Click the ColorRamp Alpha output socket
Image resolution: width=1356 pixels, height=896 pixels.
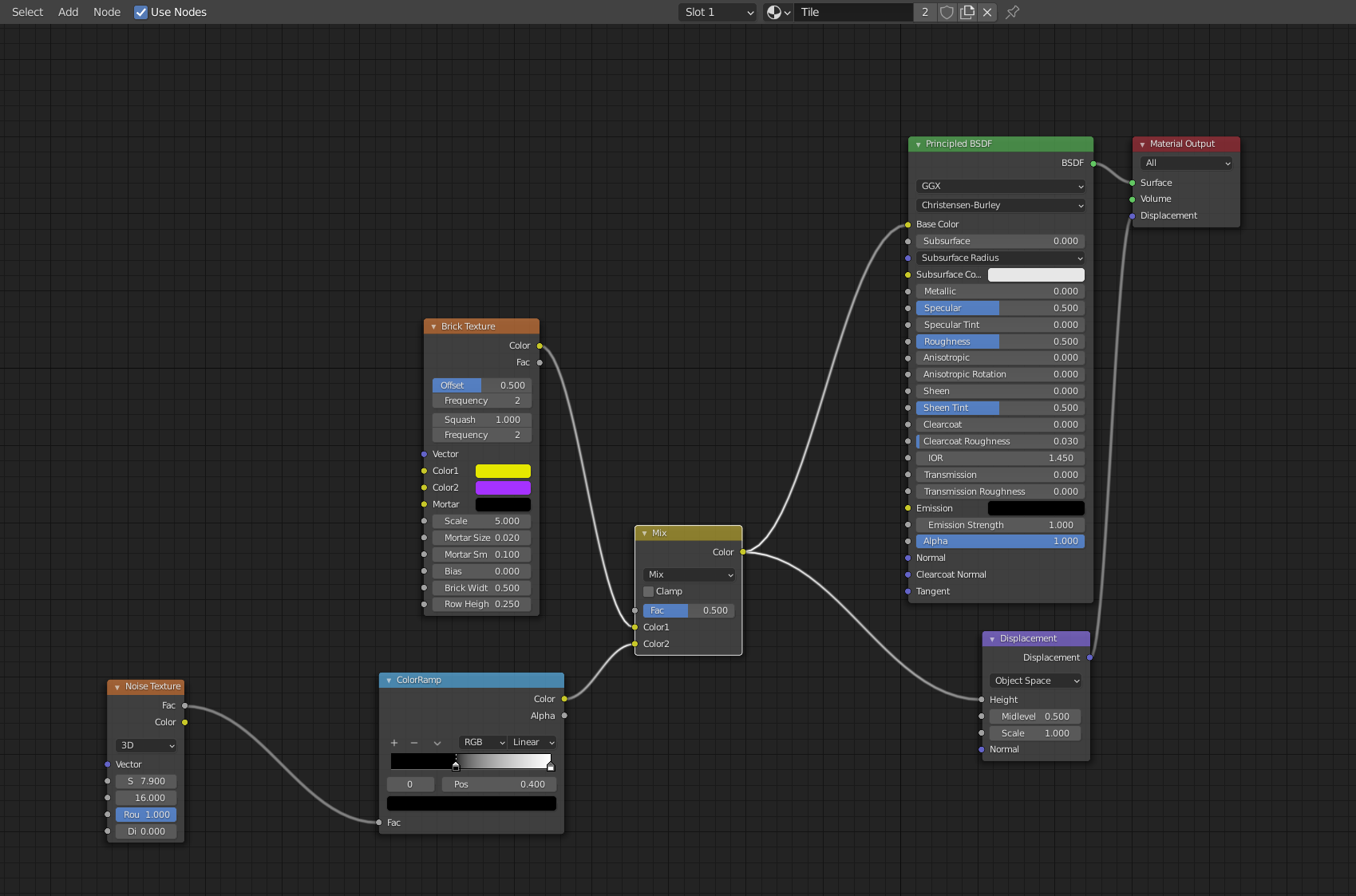pyautogui.click(x=564, y=716)
